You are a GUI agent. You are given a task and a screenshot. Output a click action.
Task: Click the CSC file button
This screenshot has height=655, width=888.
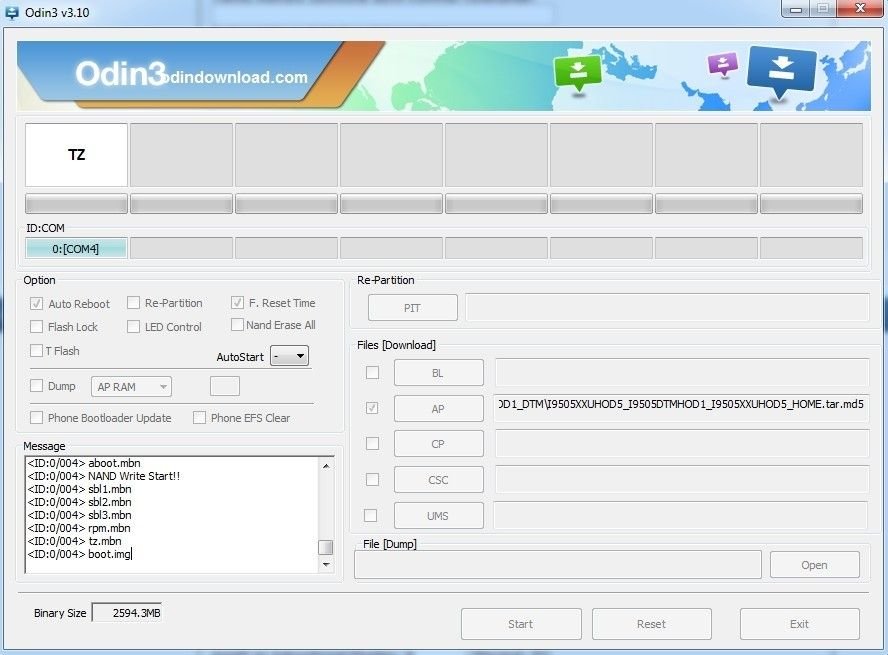(439, 480)
